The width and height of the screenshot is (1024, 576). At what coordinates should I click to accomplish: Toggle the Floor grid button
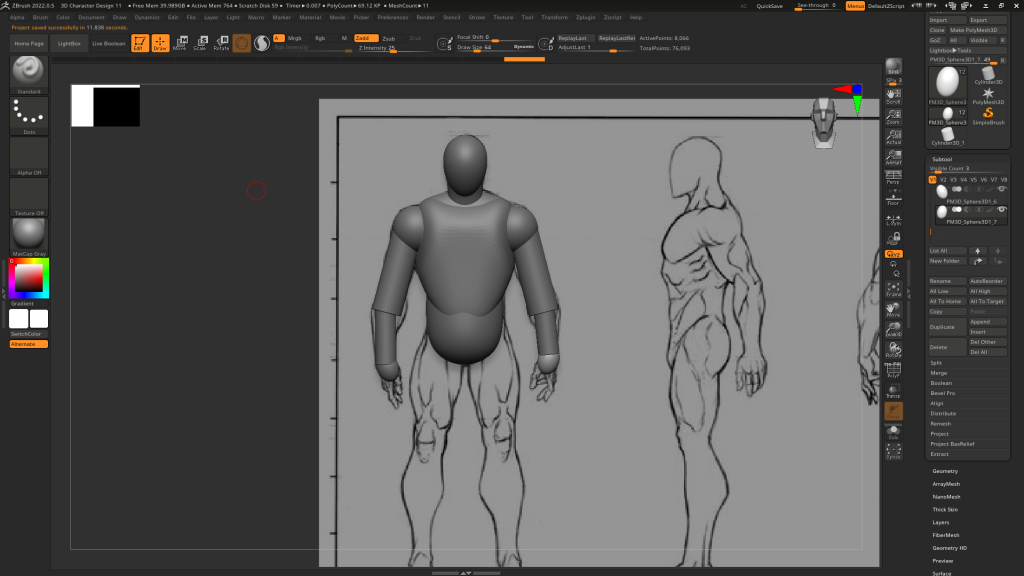[x=893, y=199]
